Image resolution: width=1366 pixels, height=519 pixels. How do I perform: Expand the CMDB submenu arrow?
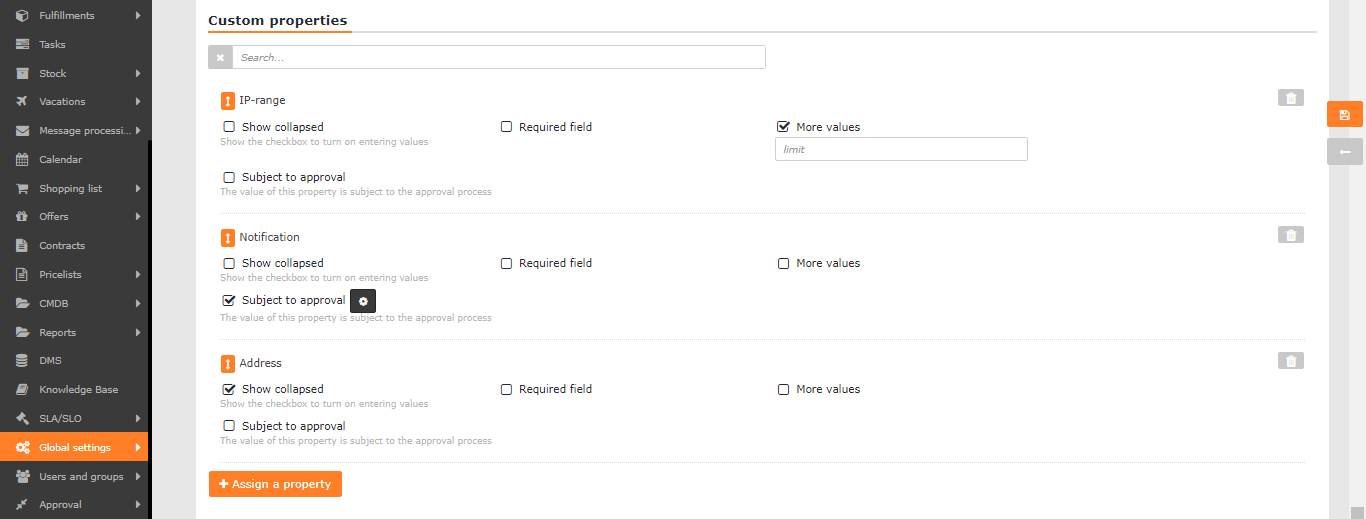pos(138,303)
